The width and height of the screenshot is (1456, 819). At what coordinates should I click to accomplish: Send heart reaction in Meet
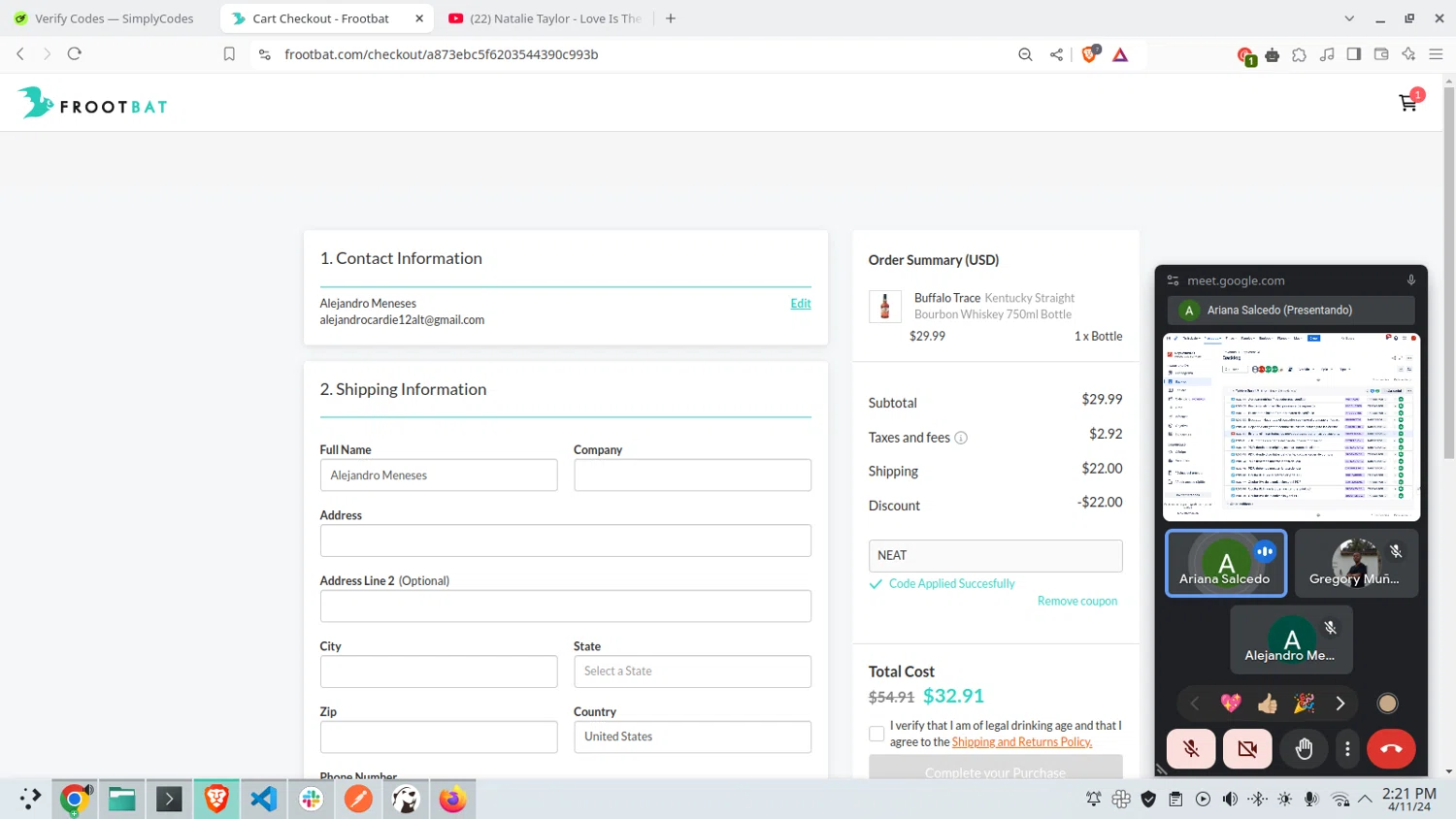tap(1231, 704)
